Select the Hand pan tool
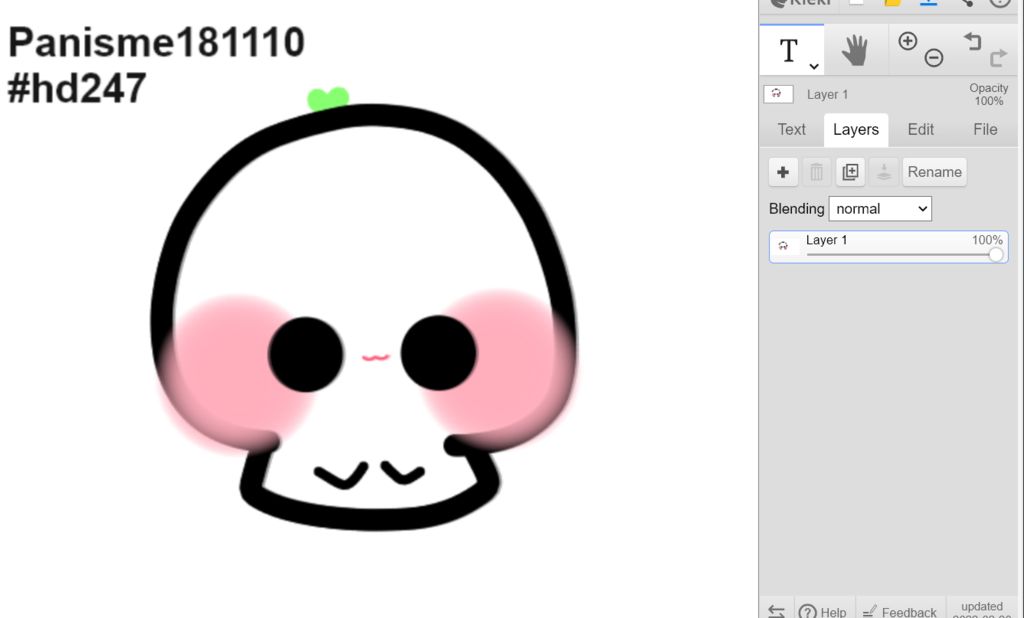 (855, 50)
